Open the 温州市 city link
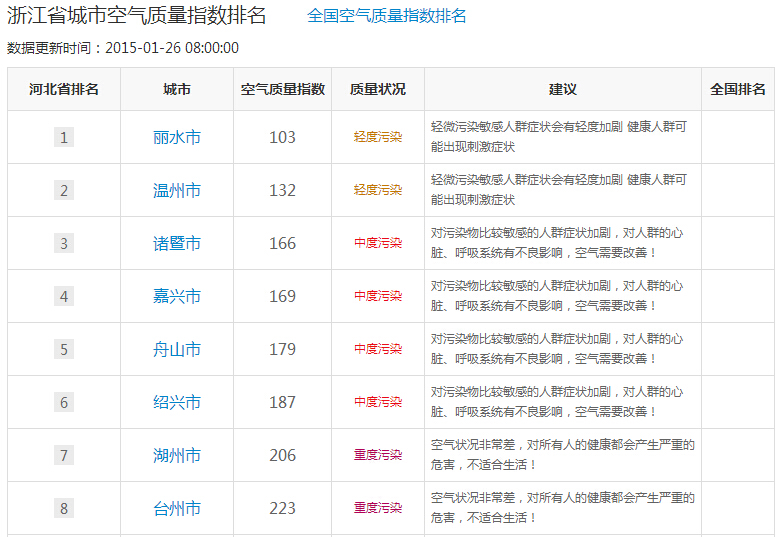The width and height of the screenshot is (782, 537). click(x=177, y=190)
